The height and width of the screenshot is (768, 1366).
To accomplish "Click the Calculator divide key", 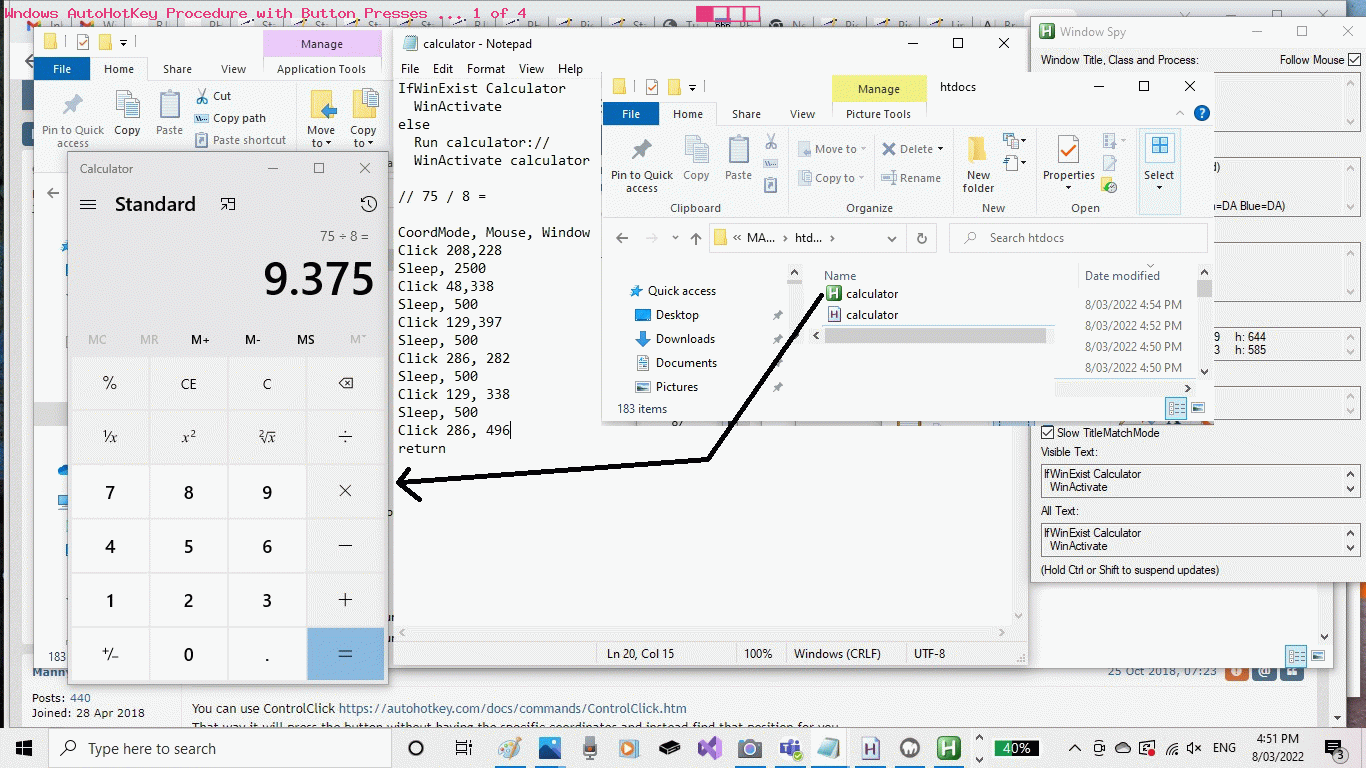I will (345, 437).
